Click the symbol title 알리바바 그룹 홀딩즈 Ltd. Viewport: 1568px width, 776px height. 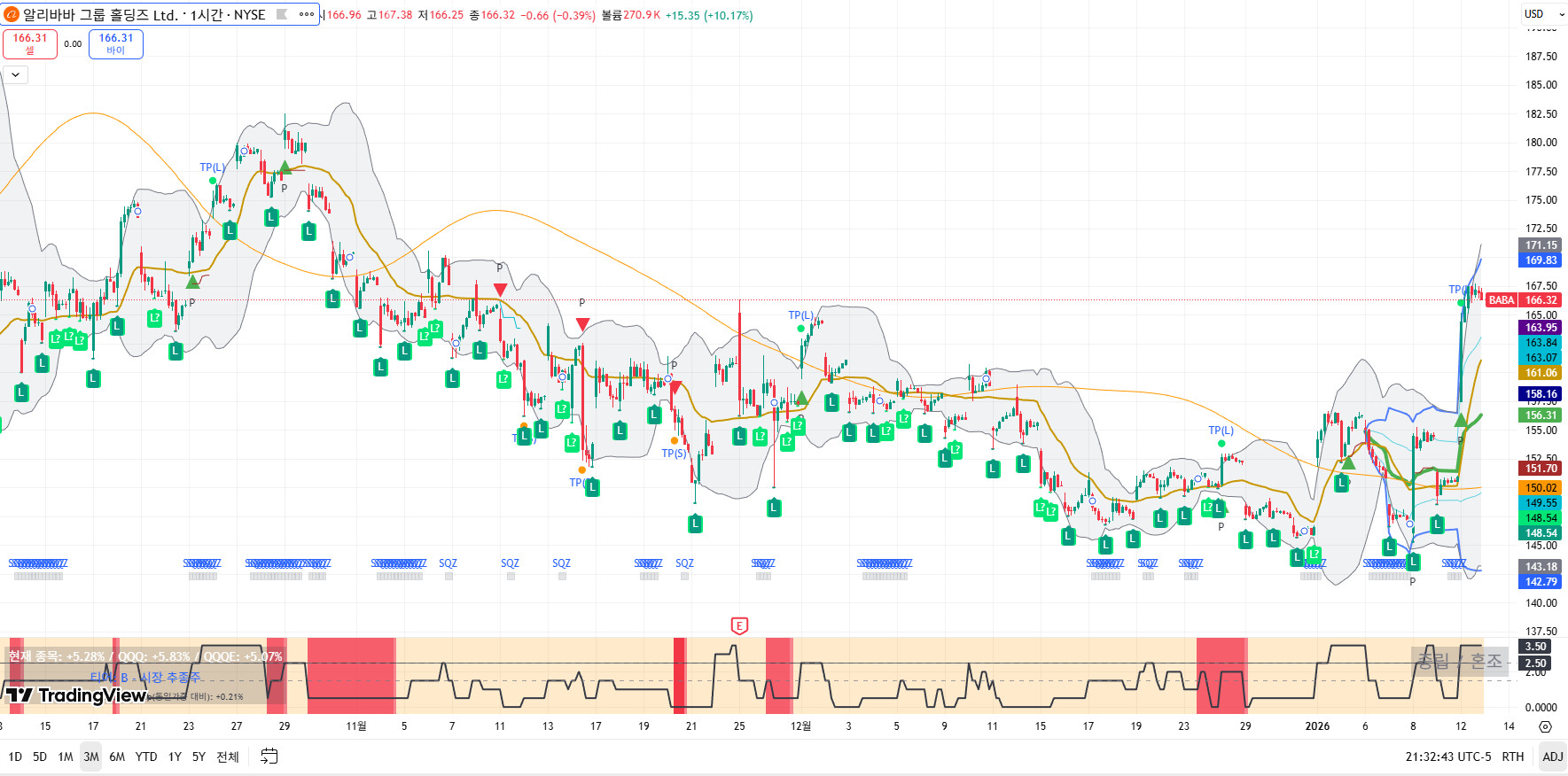coord(100,15)
